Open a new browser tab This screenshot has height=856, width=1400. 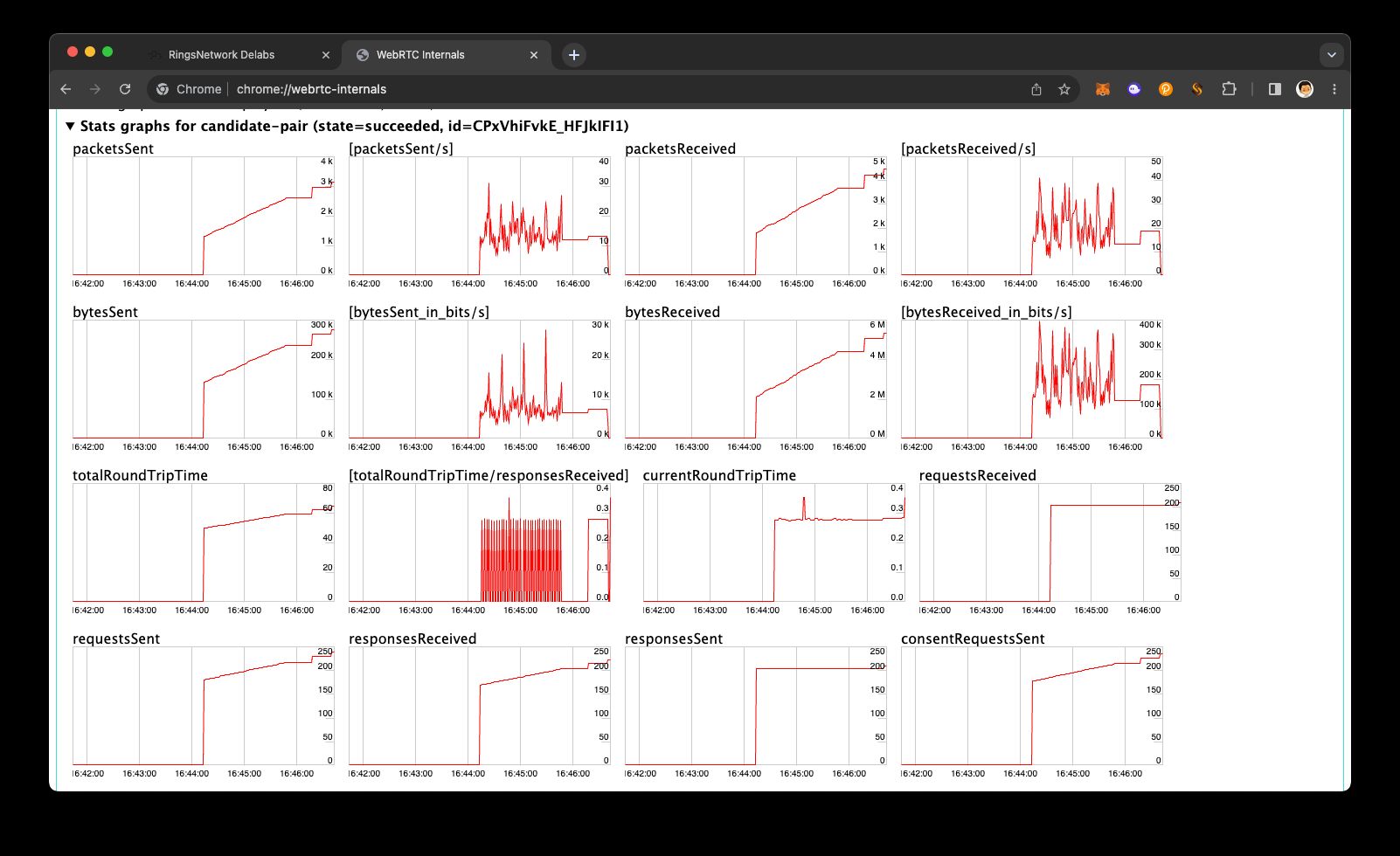(x=574, y=55)
